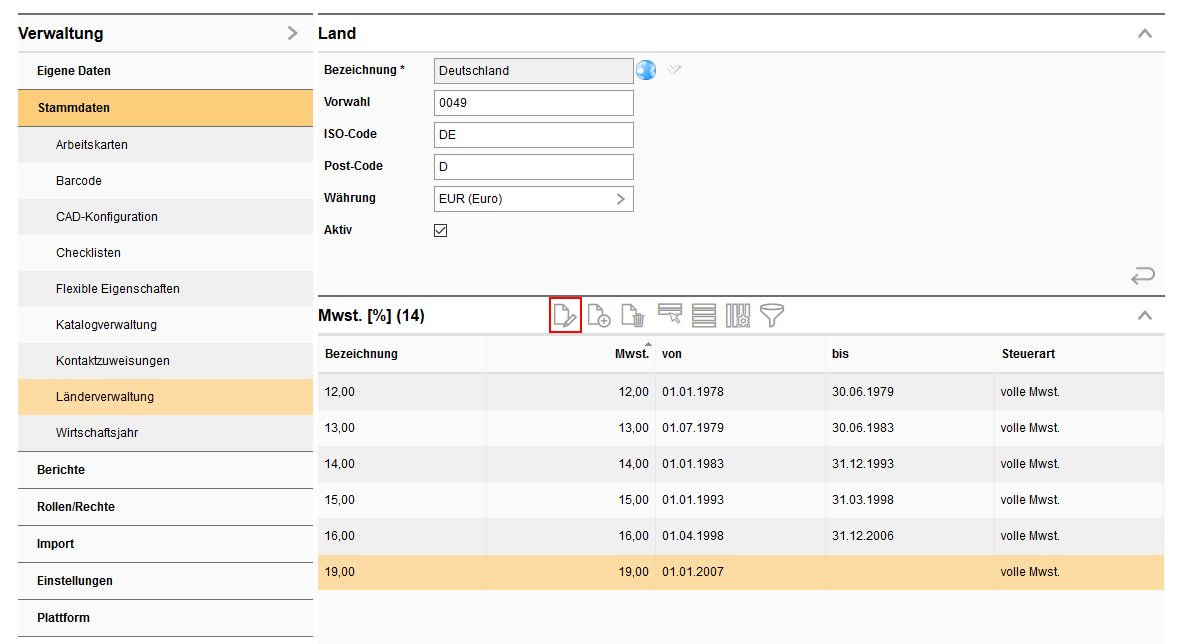Click the edit record icon in Mwst. toolbar
The image size is (1181, 644).
(x=565, y=316)
